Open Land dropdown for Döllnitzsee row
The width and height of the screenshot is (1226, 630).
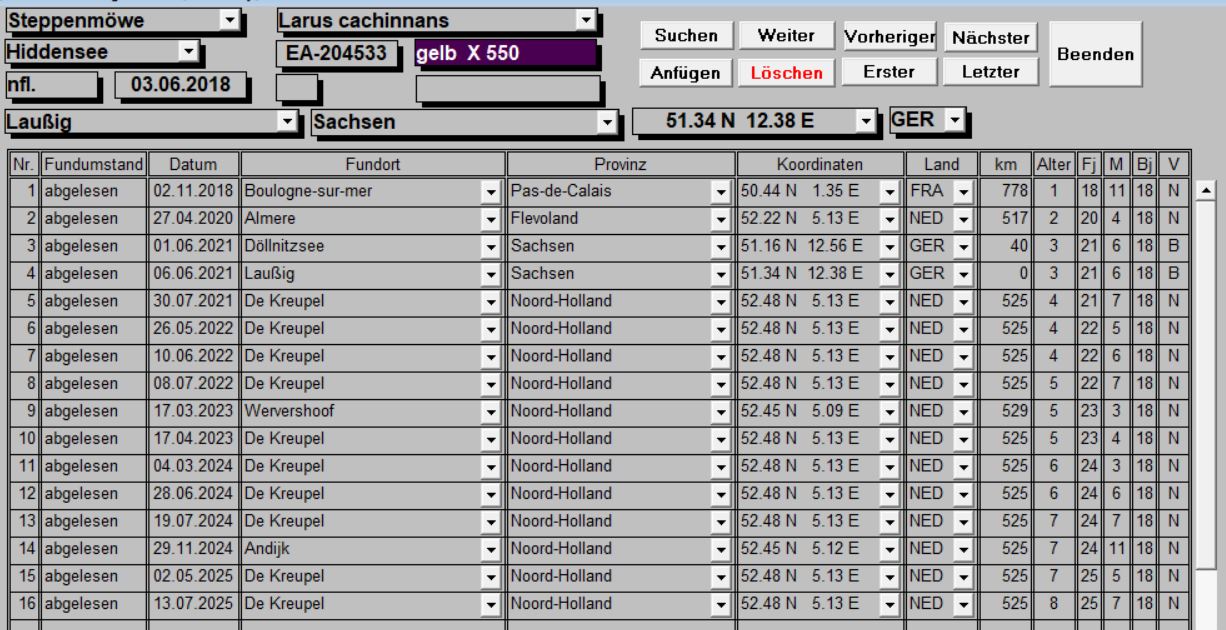click(962, 243)
